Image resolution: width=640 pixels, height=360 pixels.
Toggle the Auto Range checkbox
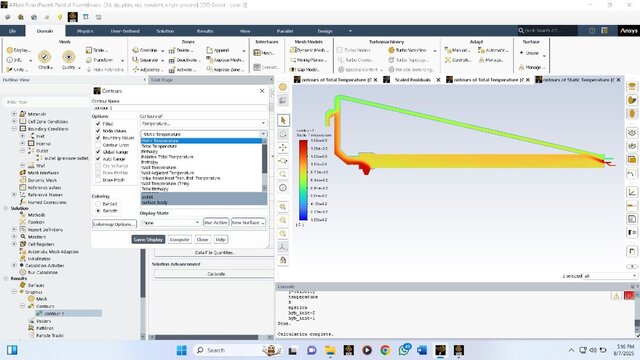98,159
